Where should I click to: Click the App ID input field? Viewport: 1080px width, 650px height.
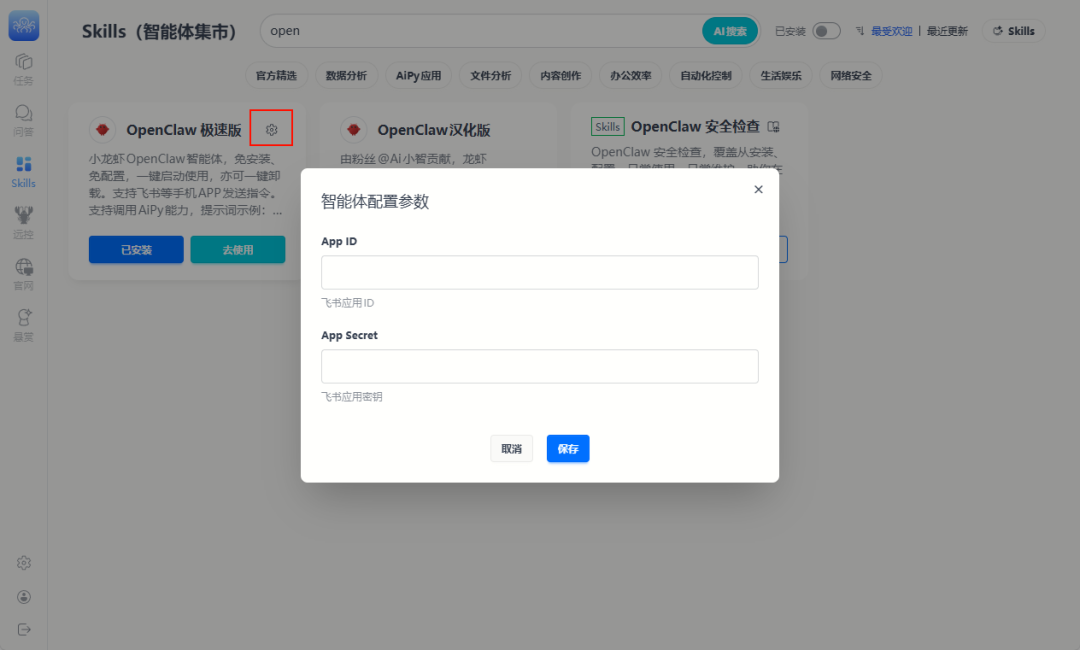click(x=539, y=272)
